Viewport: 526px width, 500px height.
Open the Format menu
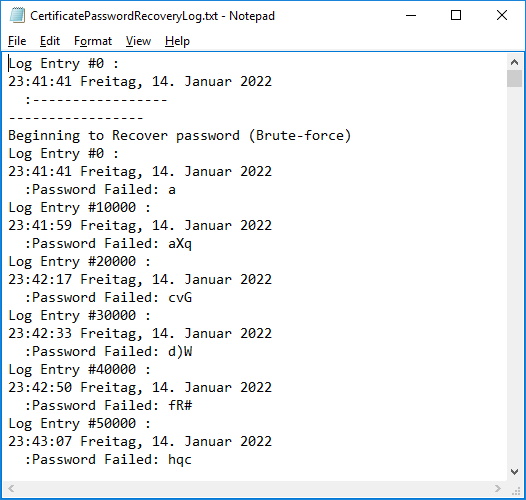click(93, 41)
